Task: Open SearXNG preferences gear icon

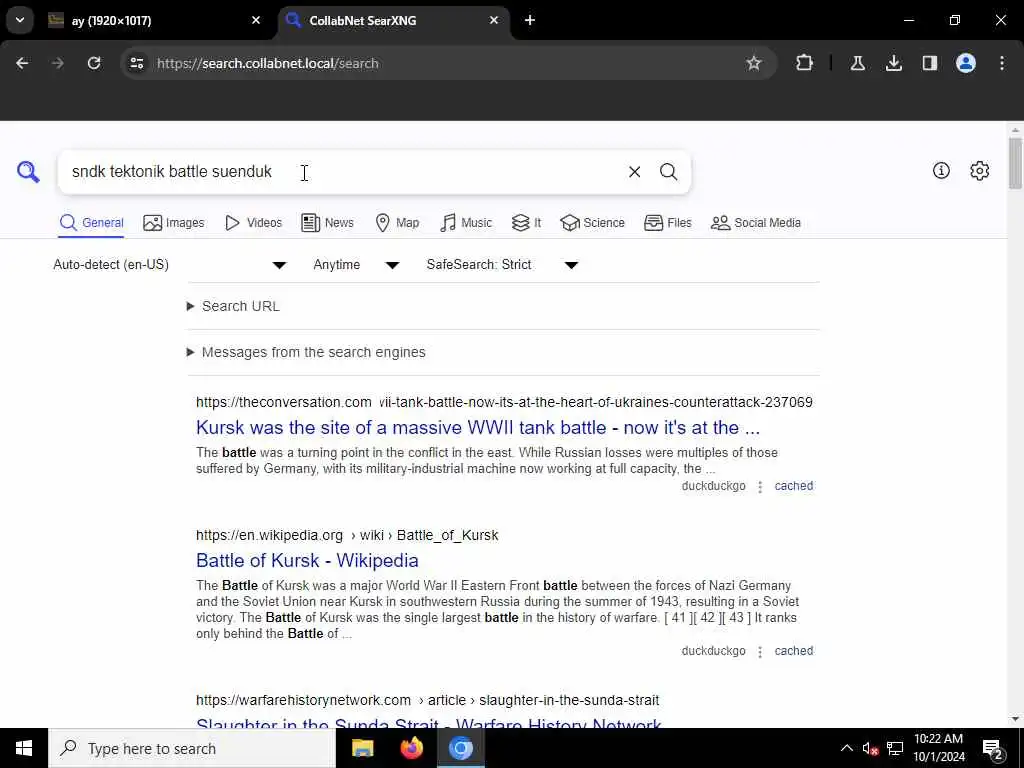Action: [x=979, y=170]
